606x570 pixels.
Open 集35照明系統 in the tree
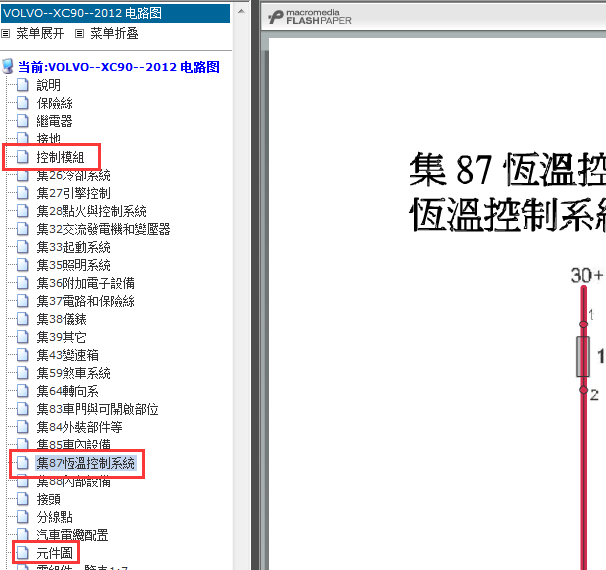tap(73, 265)
